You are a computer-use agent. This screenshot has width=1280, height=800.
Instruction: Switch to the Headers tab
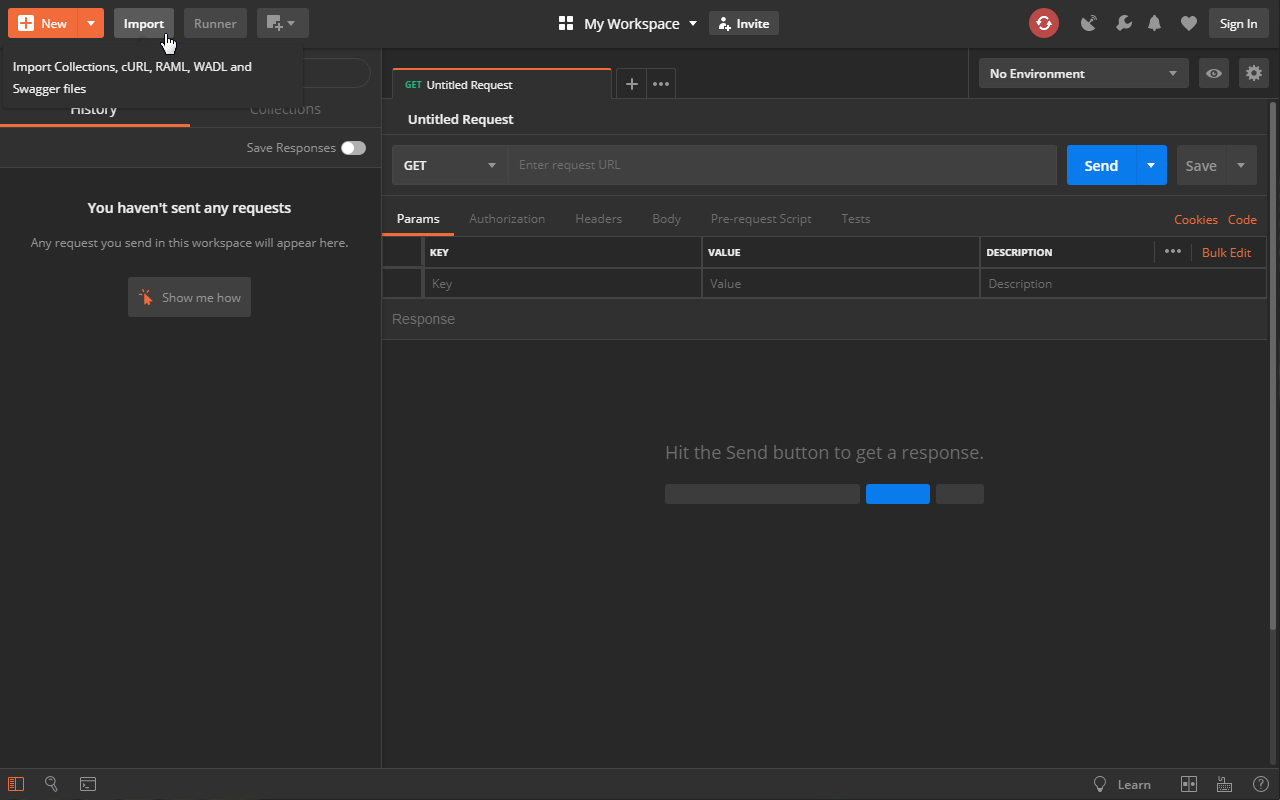click(x=598, y=218)
